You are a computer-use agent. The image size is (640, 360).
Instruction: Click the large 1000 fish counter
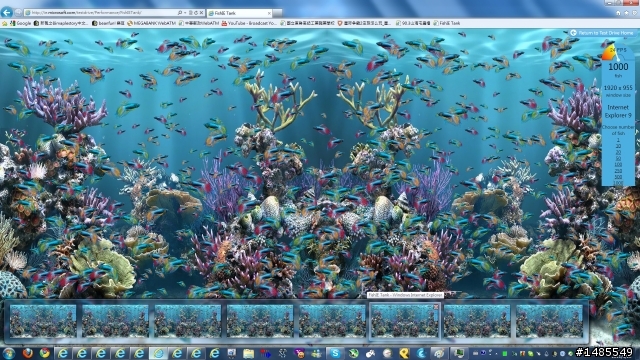[x=618, y=67]
